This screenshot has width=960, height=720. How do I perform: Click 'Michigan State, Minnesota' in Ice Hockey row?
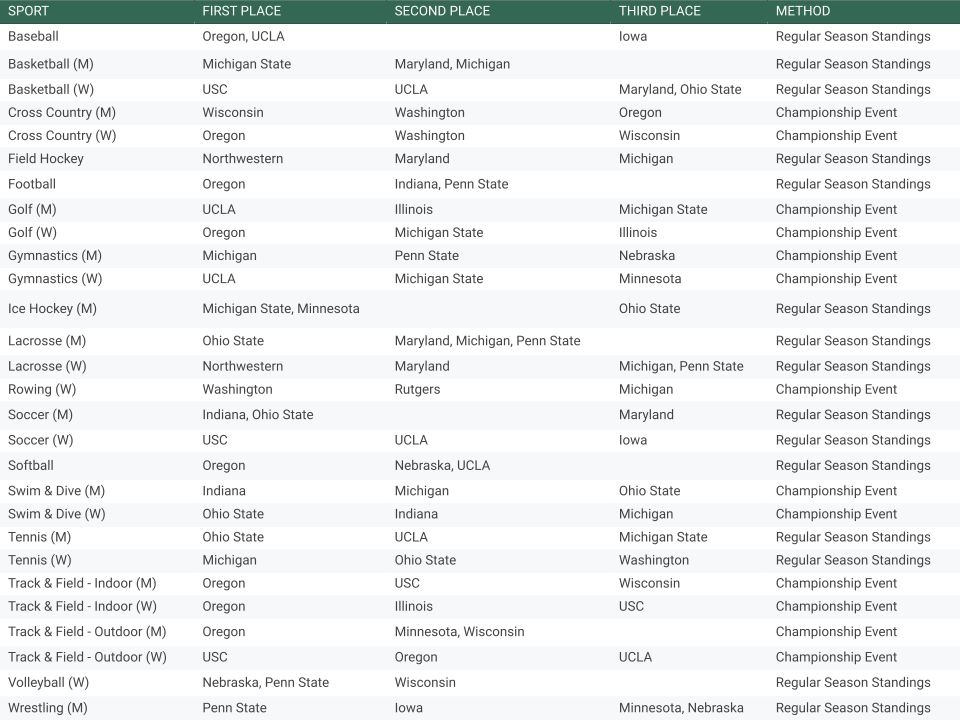pos(281,309)
